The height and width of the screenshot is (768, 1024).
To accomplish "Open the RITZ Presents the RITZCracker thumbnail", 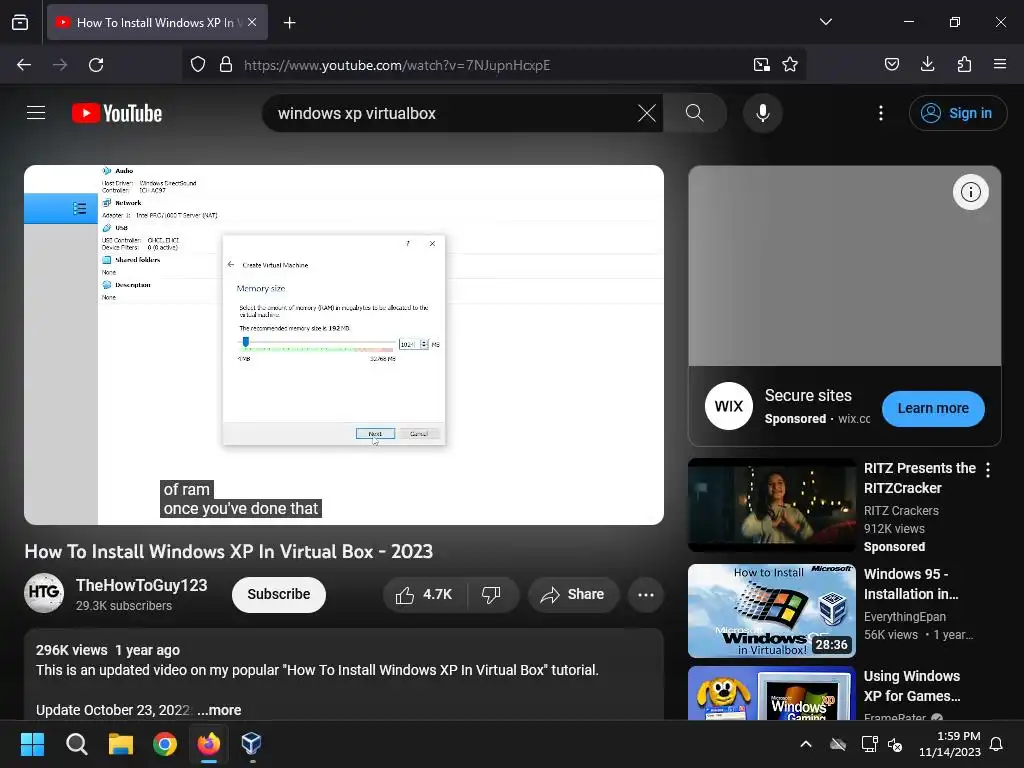I will click(772, 505).
